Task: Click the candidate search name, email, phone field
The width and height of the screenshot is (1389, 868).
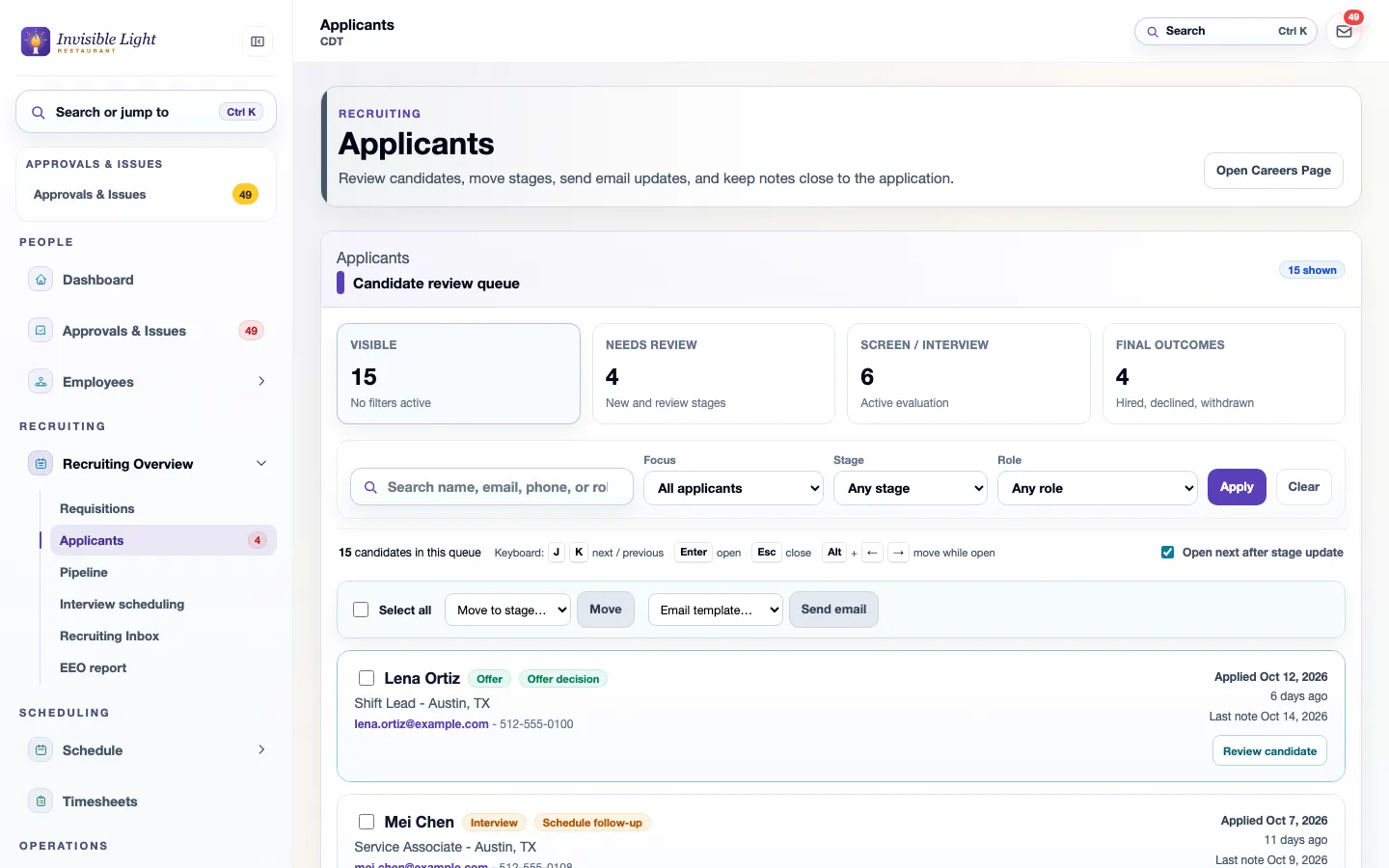Action: (492, 487)
